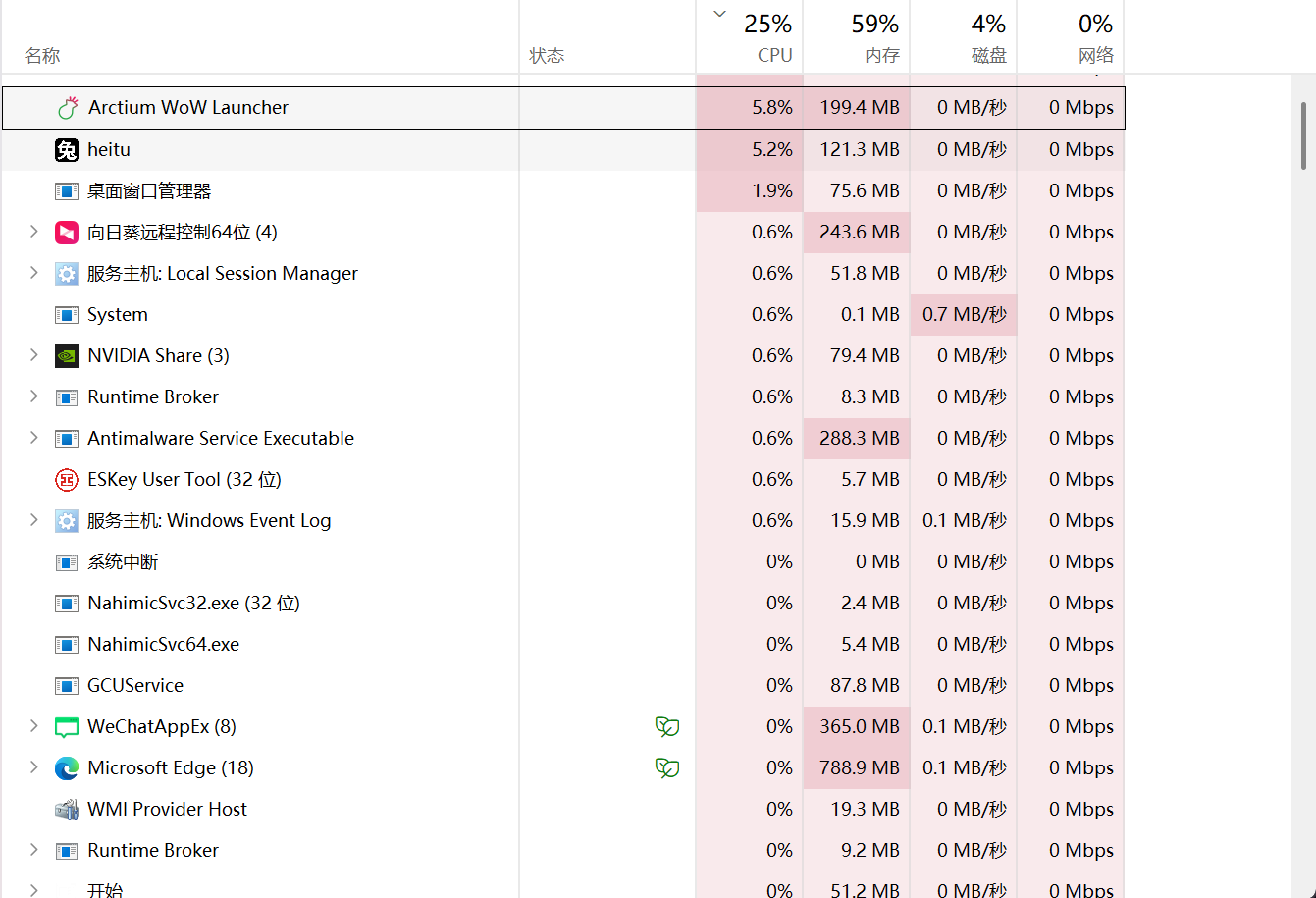Click the ESKey User Tool icon

point(66,480)
